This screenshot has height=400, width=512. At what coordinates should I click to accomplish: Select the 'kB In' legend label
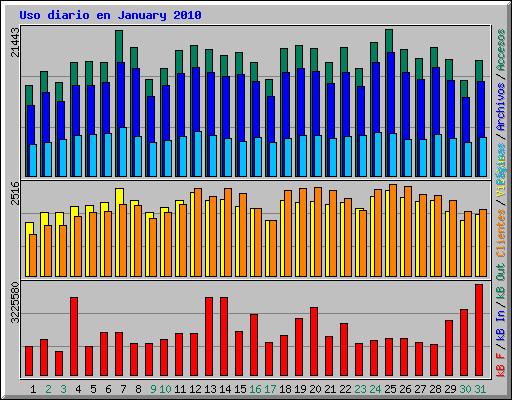click(501, 325)
